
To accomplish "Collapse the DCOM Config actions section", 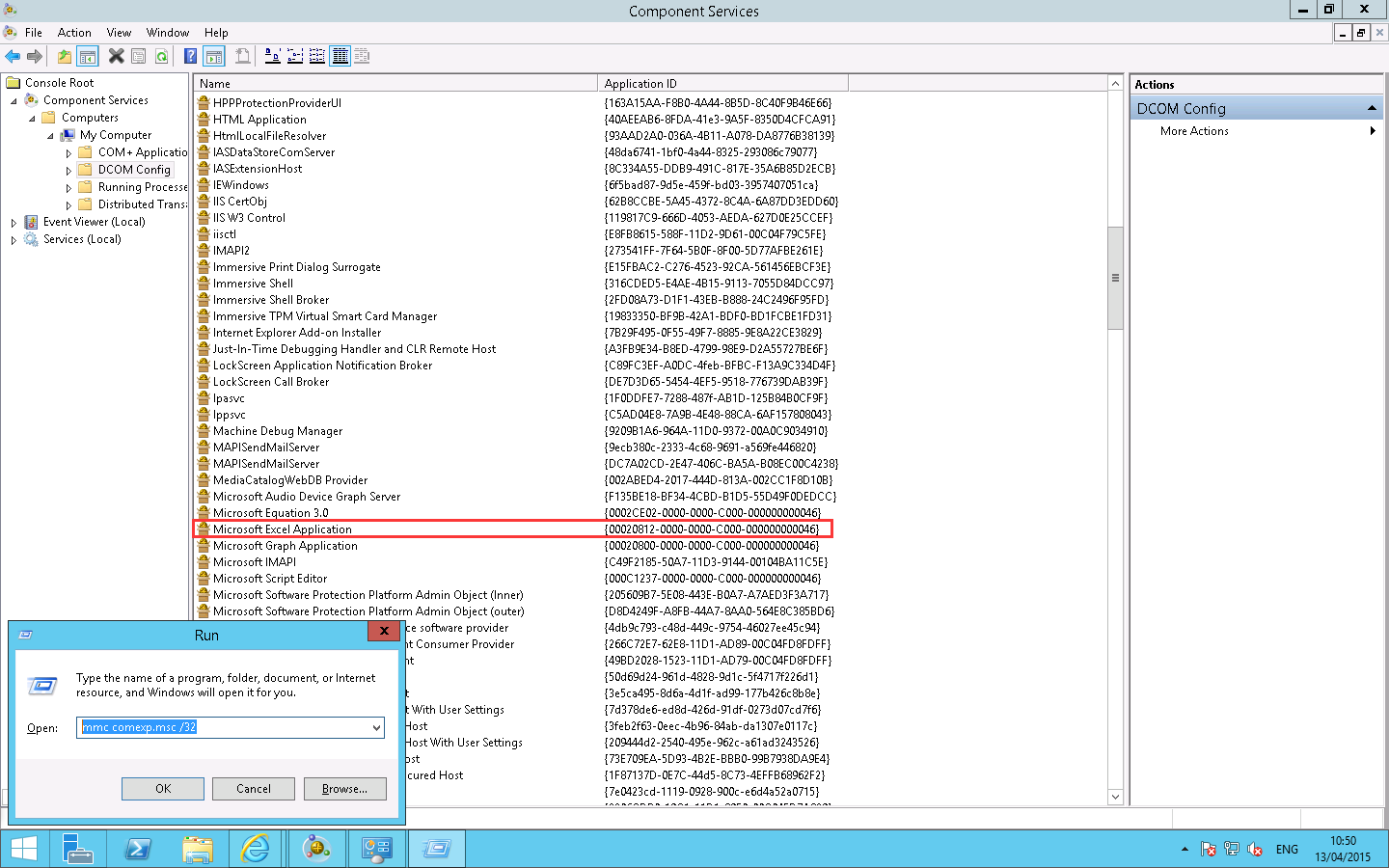I will (1372, 108).
